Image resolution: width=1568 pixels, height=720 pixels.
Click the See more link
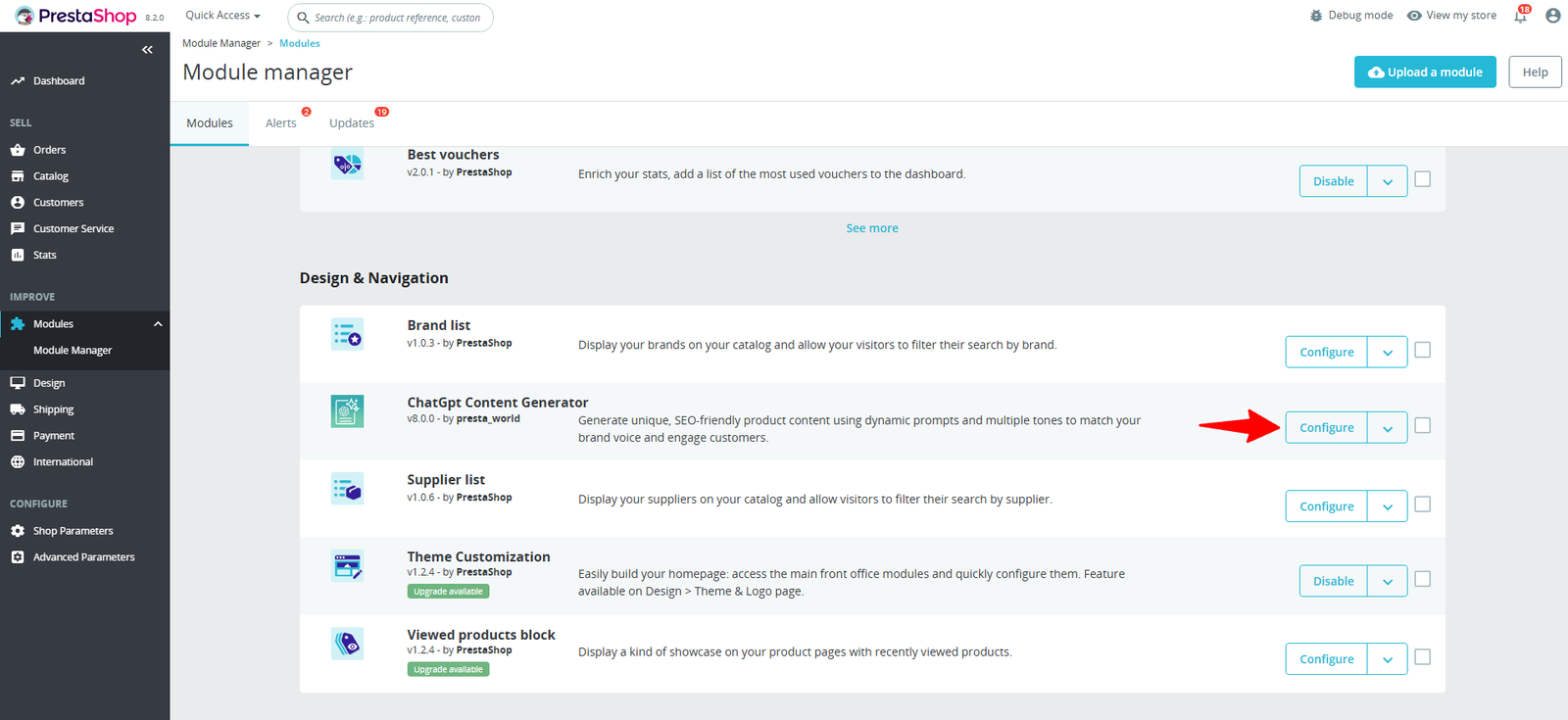(x=872, y=228)
